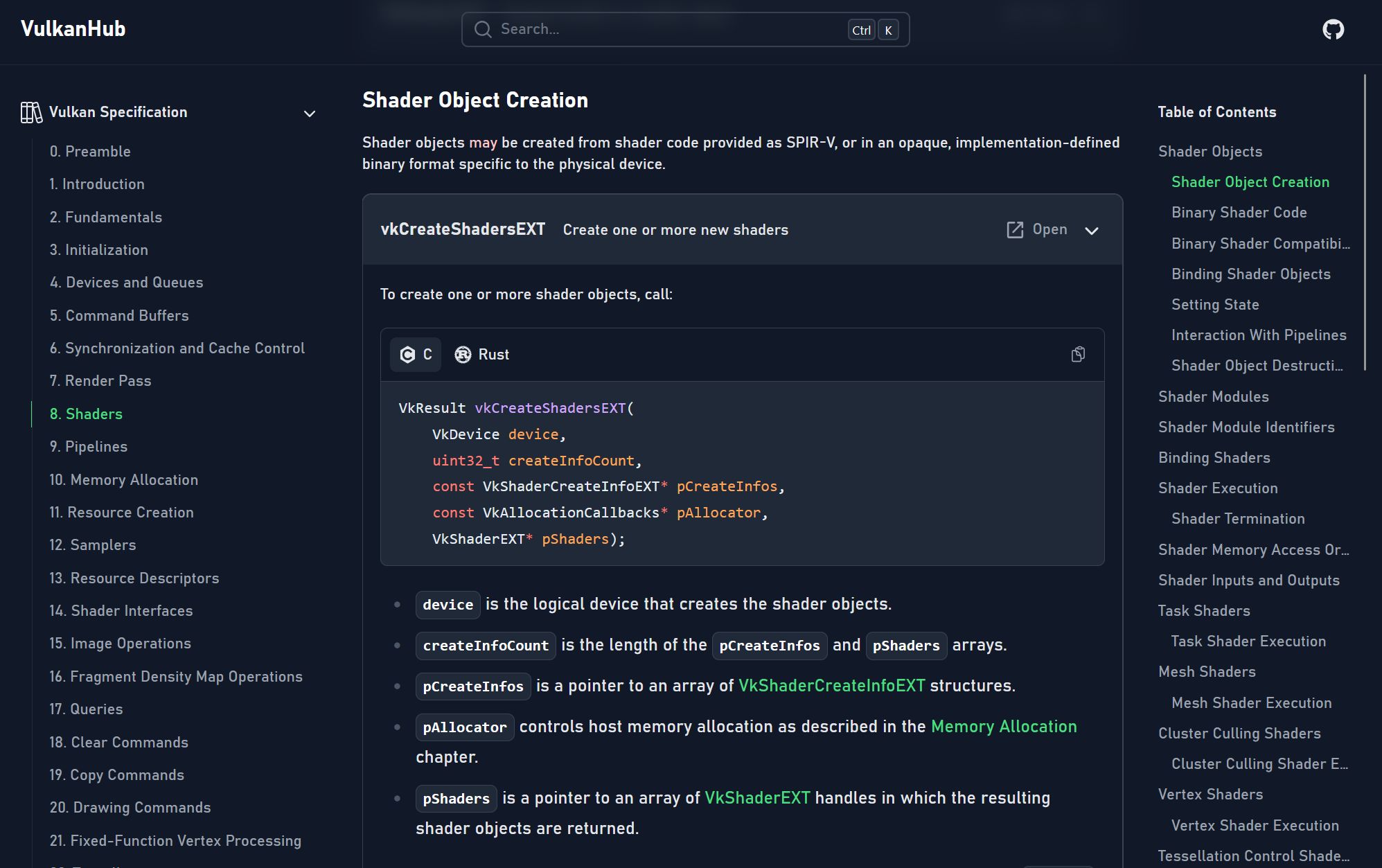This screenshot has height=868, width=1382.
Task: Open chapter 2. Fundamentals
Action: tap(106, 218)
